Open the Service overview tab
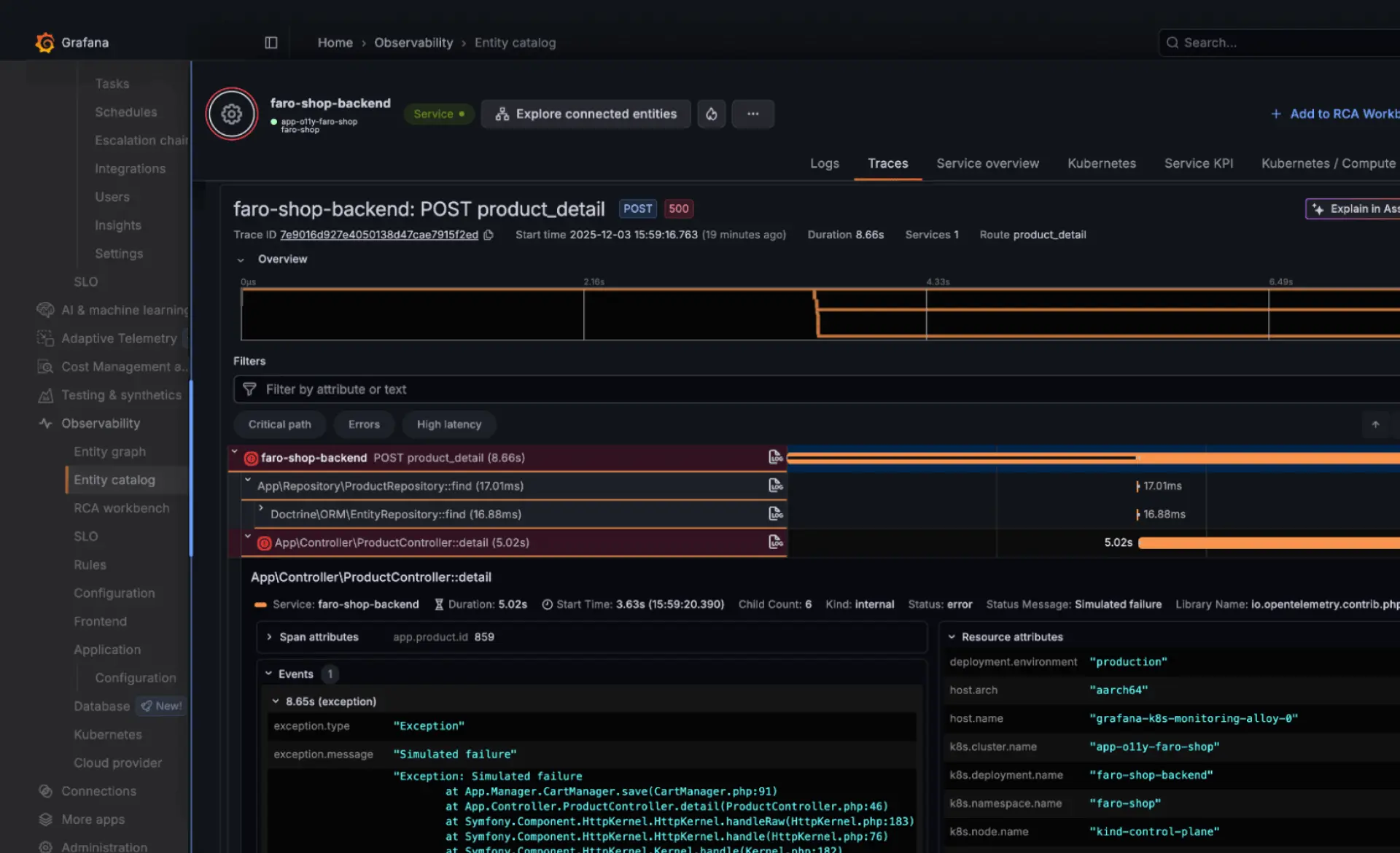The width and height of the screenshot is (1400, 853). [987, 163]
